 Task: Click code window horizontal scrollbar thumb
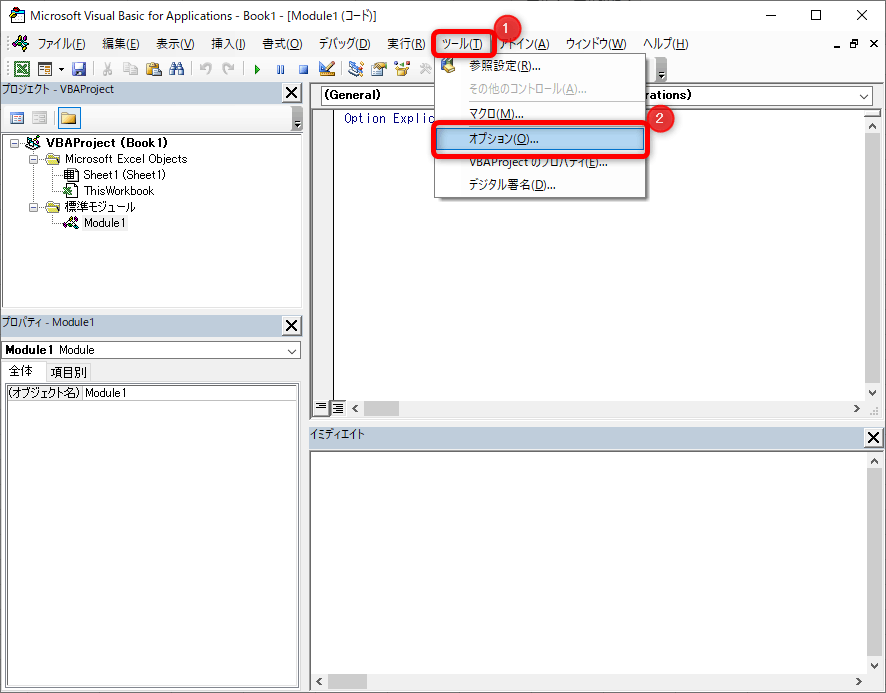click(381, 408)
